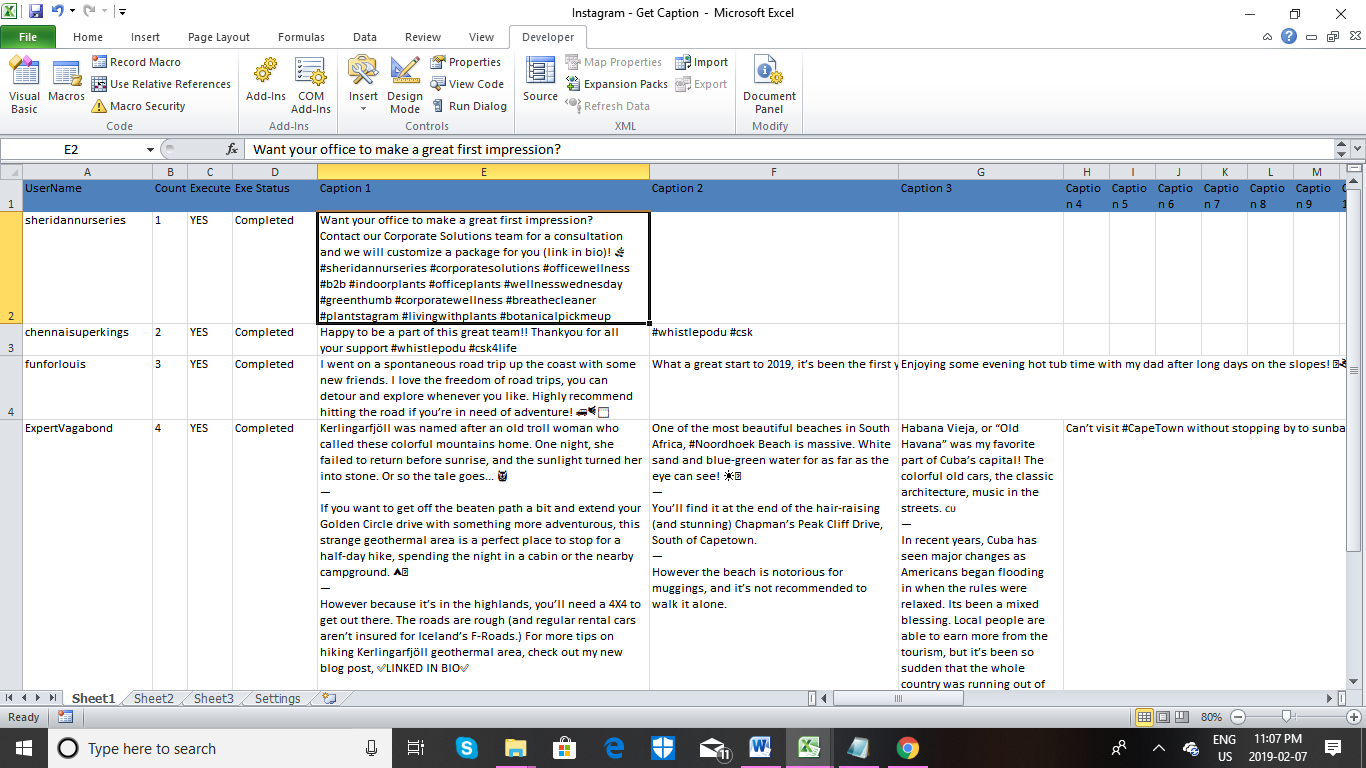
Task: Click Import XML data
Action: (x=702, y=62)
